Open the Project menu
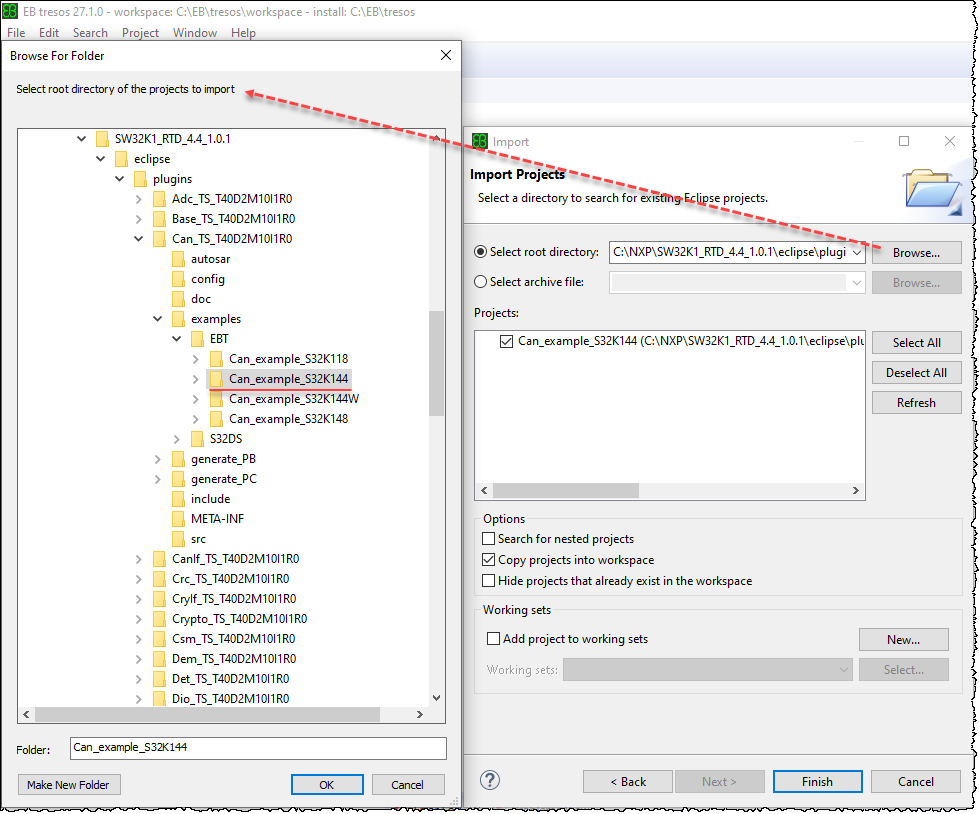The image size is (979, 814). tap(140, 32)
